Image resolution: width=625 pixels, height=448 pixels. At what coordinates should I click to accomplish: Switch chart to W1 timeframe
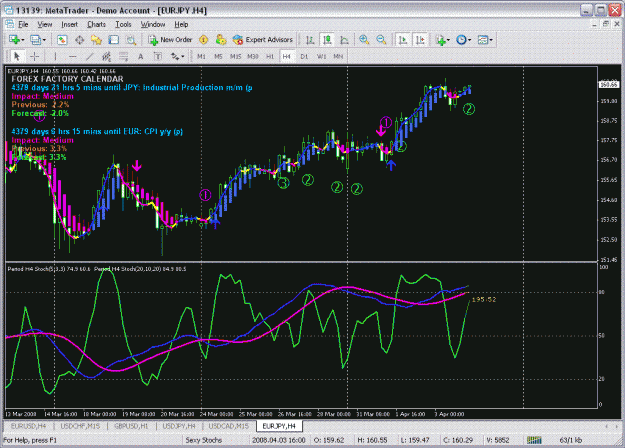pos(321,57)
